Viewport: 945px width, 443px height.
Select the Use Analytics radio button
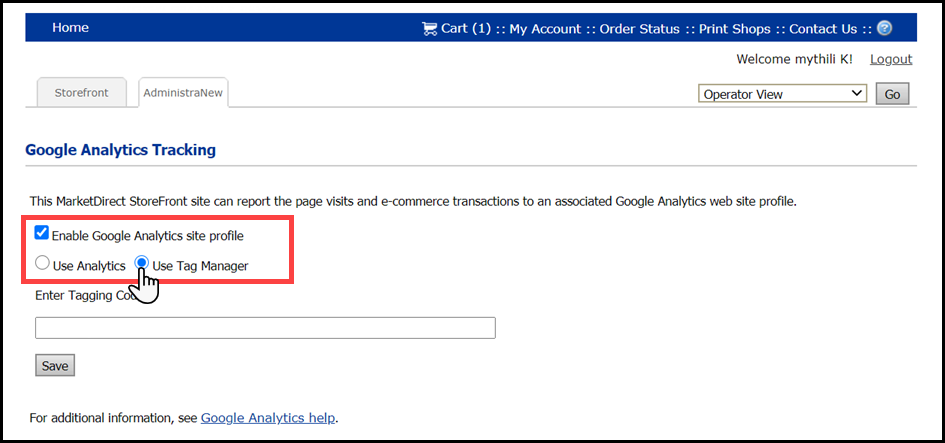click(42, 265)
